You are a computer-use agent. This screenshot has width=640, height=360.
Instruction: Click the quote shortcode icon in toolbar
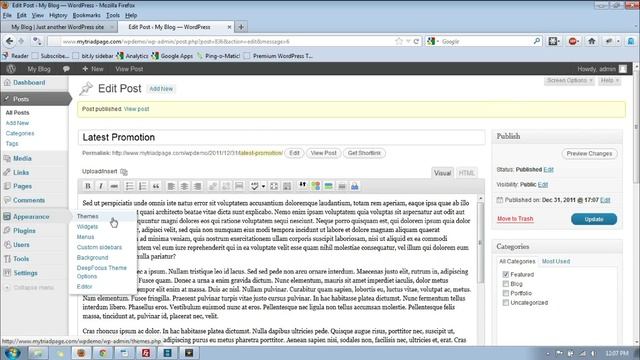pos(302,186)
